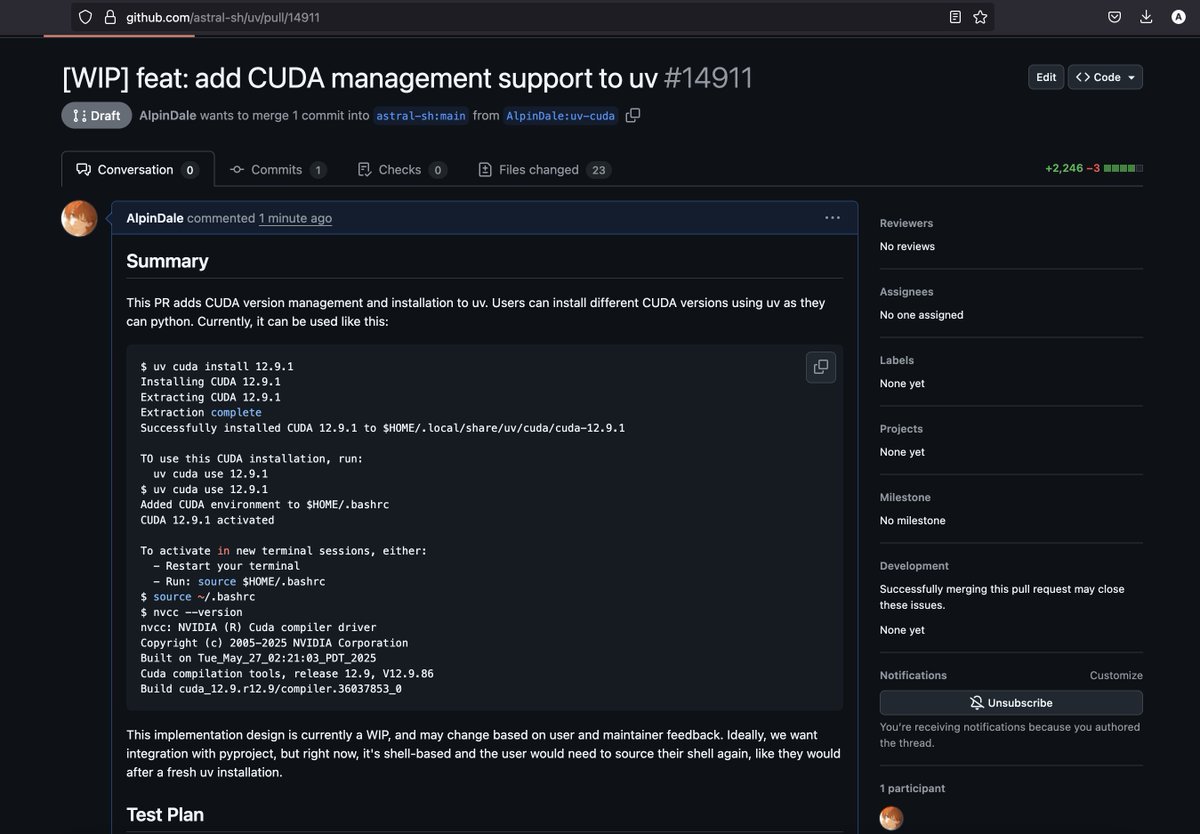This screenshot has height=834, width=1200.
Task: Click the '$ uv cuda install 12.9.1' line
Action: pyautogui.click(x=217, y=367)
